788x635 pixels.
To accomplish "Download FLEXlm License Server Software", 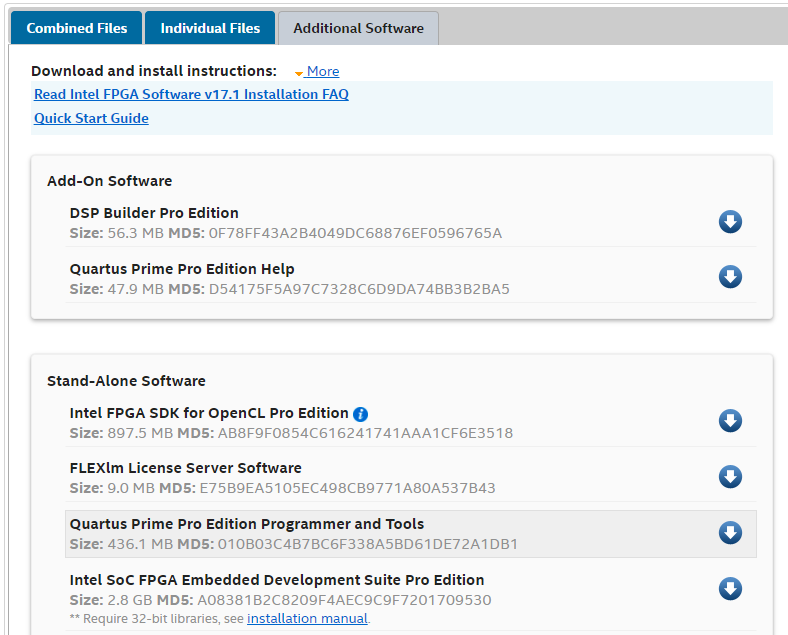I will pyautogui.click(x=730, y=476).
